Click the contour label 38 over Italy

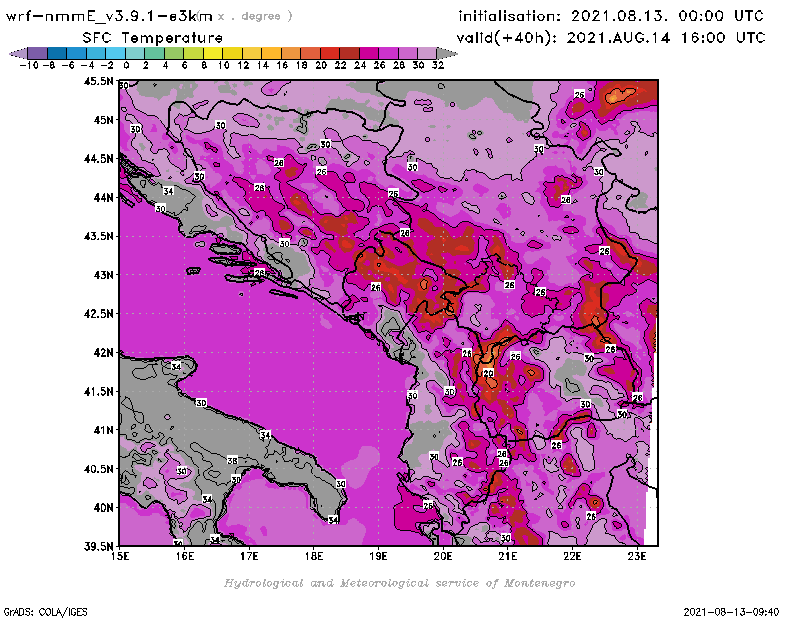[232, 460]
